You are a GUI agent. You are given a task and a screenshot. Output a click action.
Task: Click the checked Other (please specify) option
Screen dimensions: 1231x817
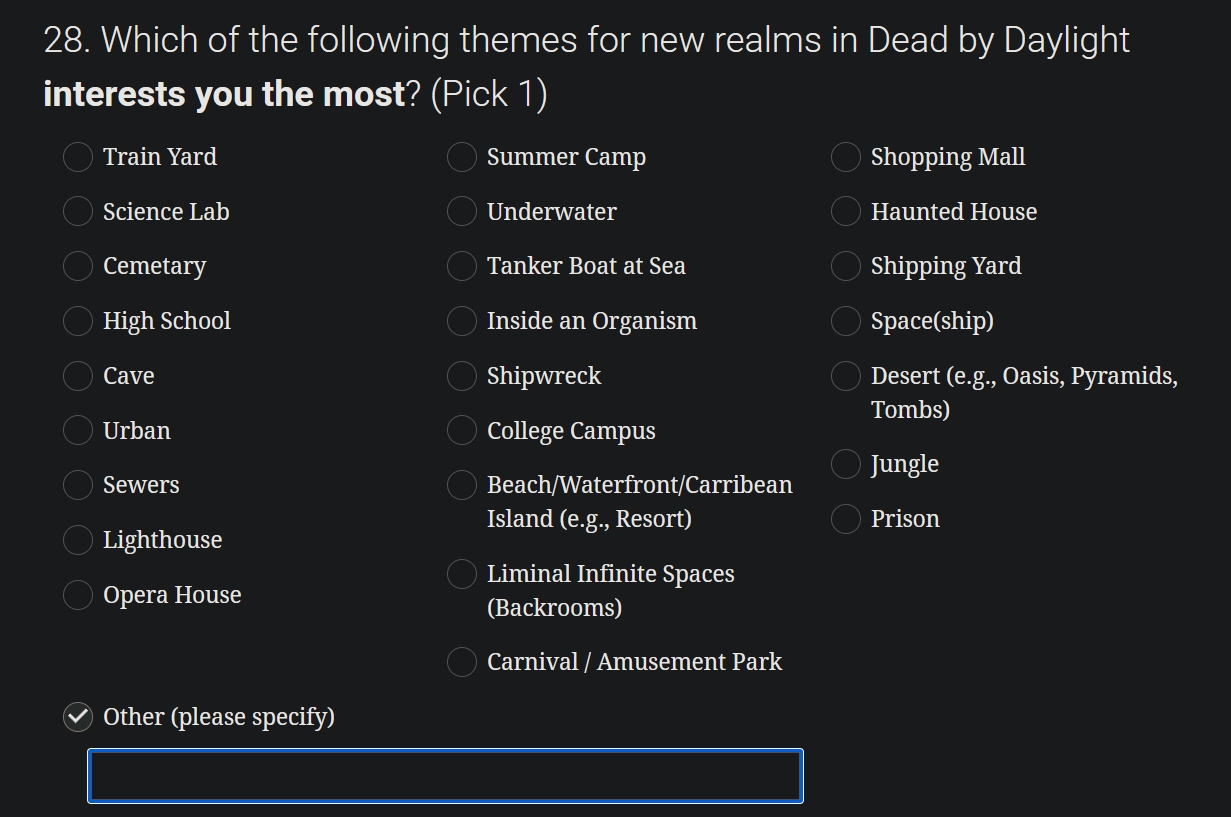tap(78, 717)
